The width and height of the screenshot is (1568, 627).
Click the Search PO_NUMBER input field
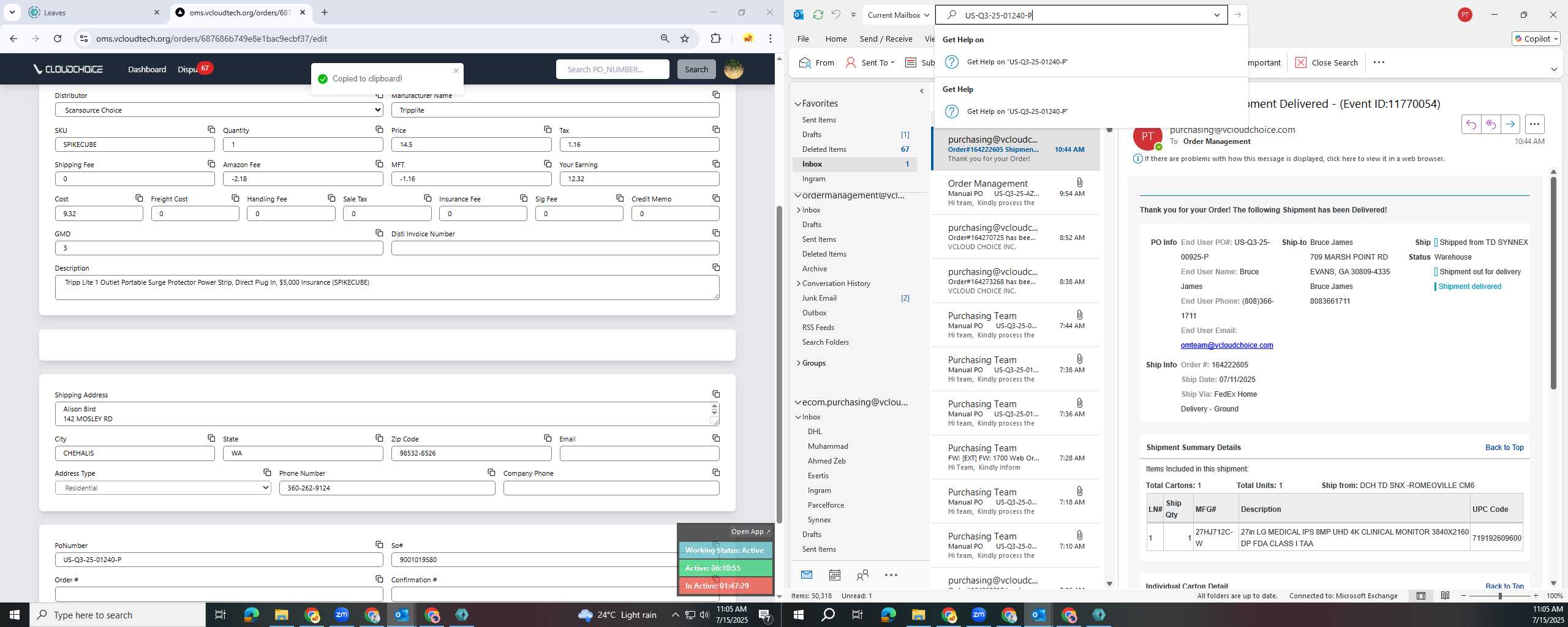[612, 69]
